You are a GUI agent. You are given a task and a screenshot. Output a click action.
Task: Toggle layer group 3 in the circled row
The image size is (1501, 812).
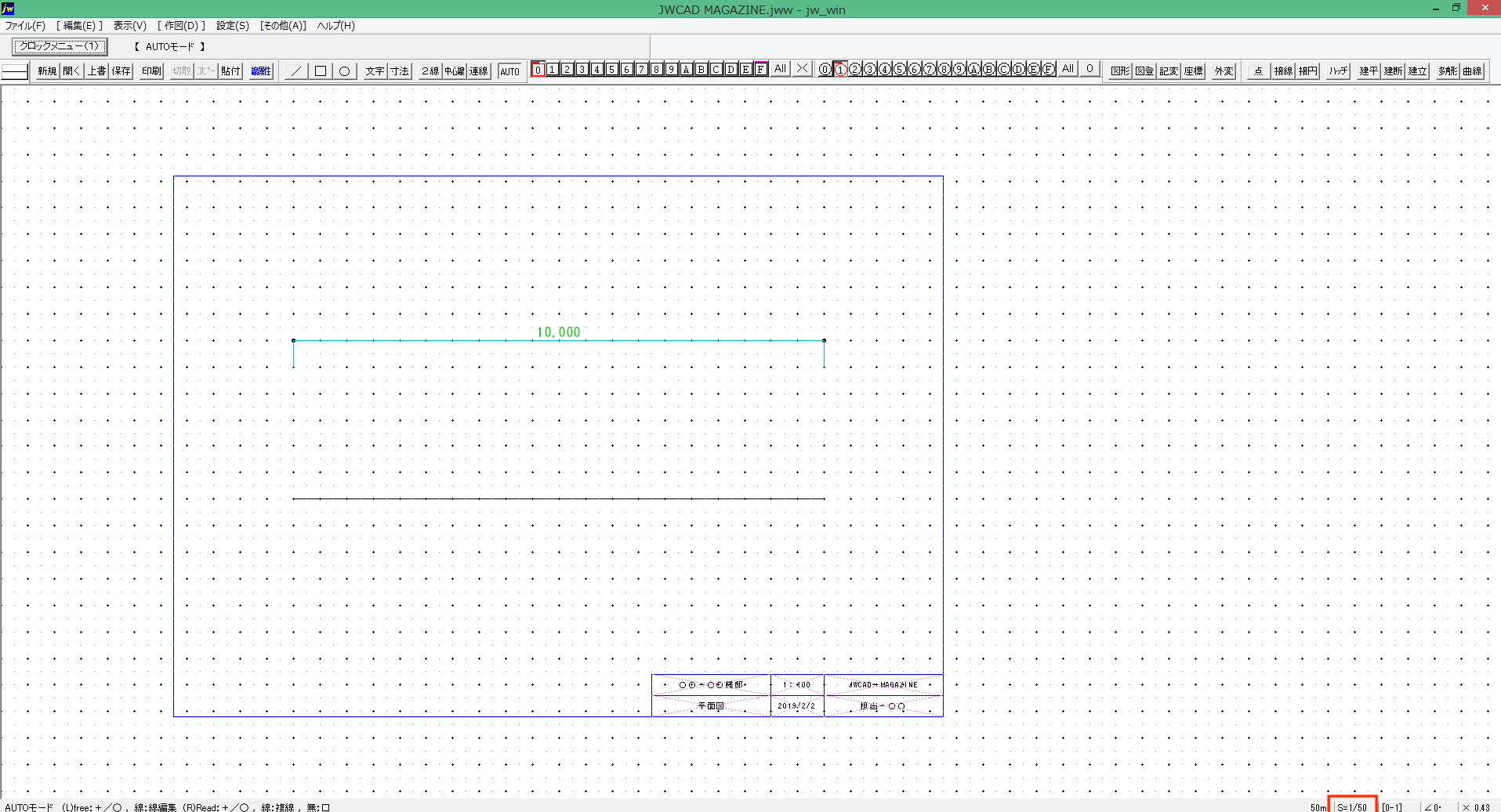pyautogui.click(x=869, y=70)
